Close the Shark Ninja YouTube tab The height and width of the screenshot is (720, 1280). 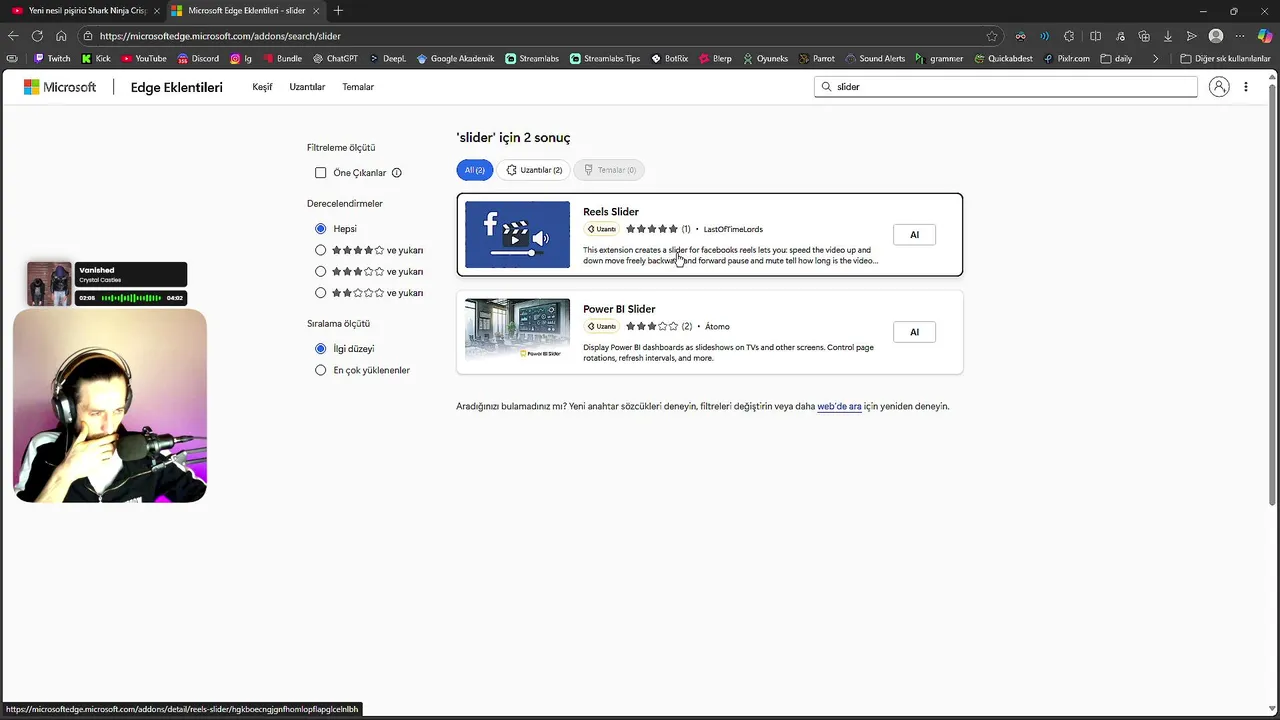click(156, 11)
